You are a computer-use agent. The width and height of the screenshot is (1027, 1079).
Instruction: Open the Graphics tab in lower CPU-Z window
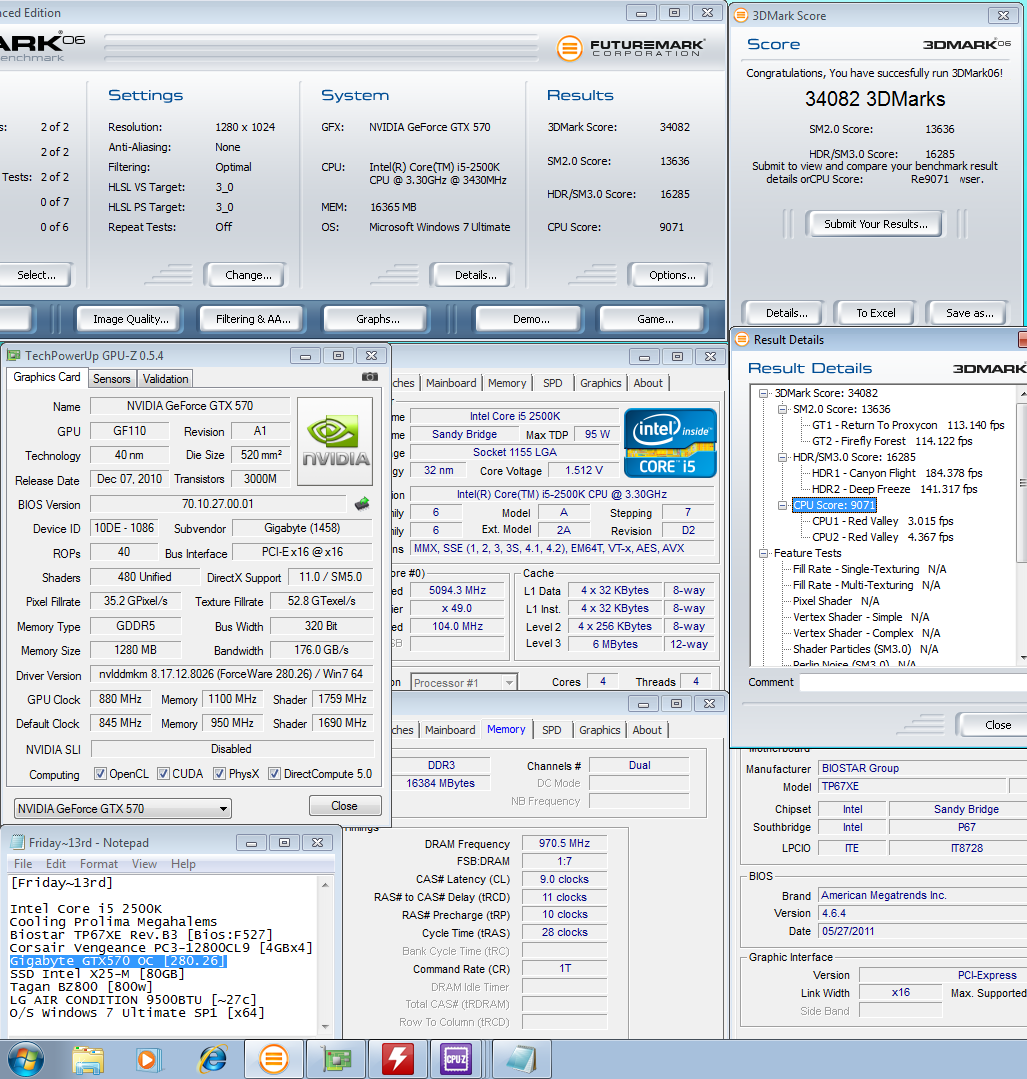(600, 730)
